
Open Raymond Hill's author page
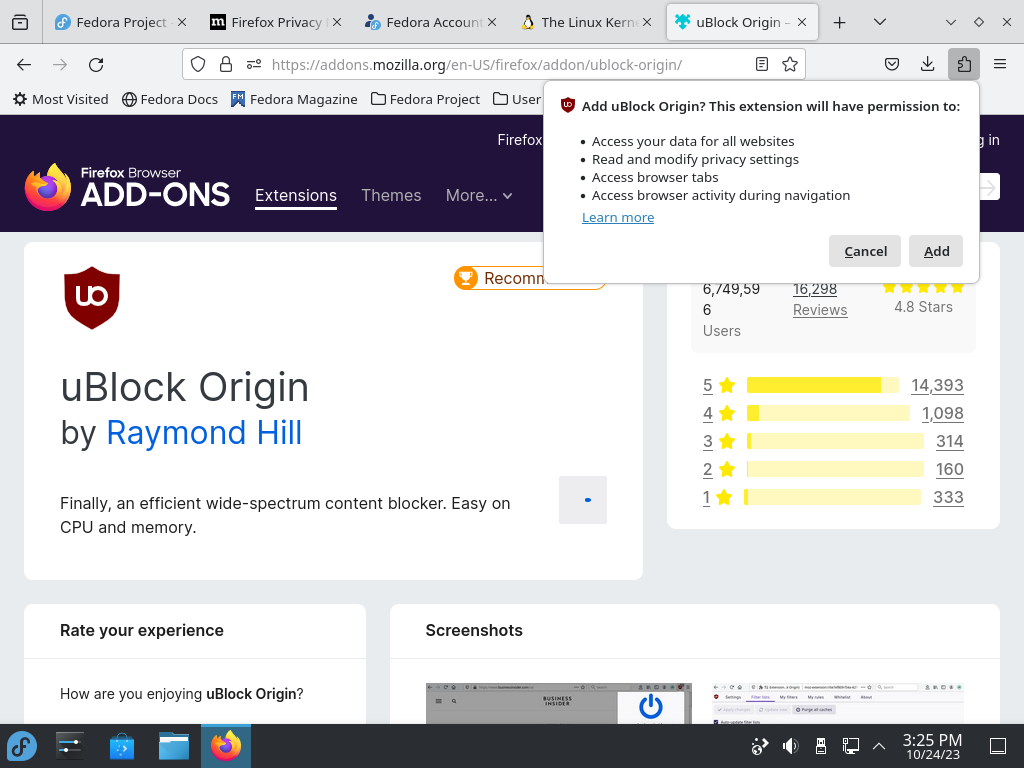(x=204, y=432)
